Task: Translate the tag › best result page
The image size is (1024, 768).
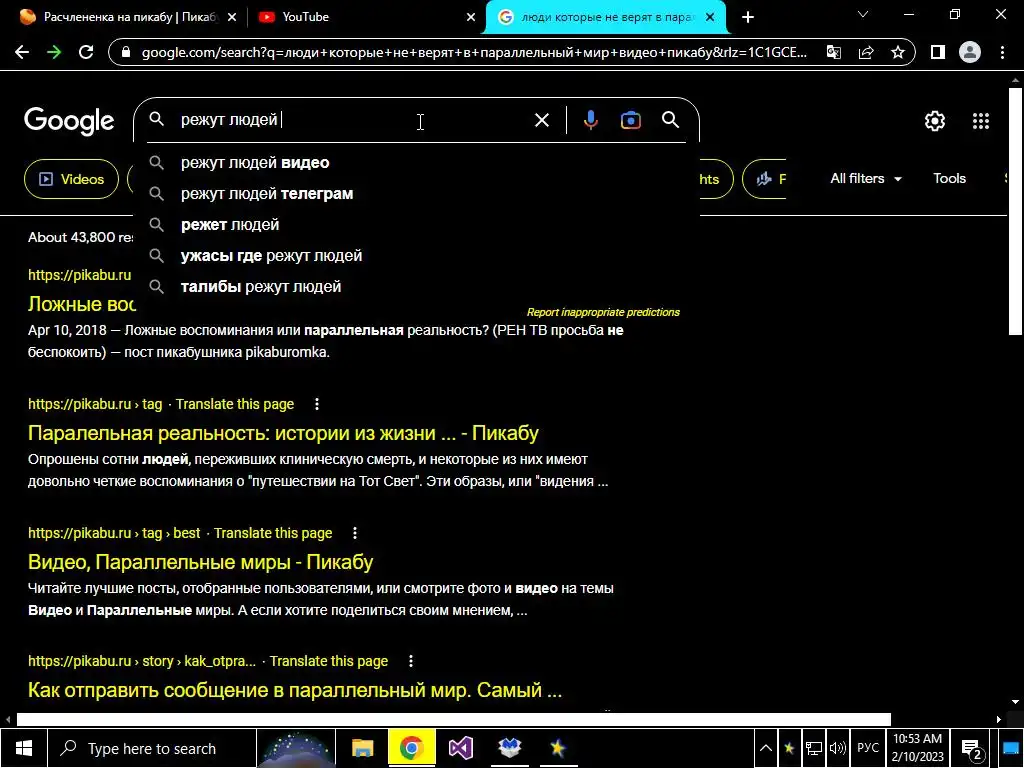Action: pyautogui.click(x=273, y=533)
